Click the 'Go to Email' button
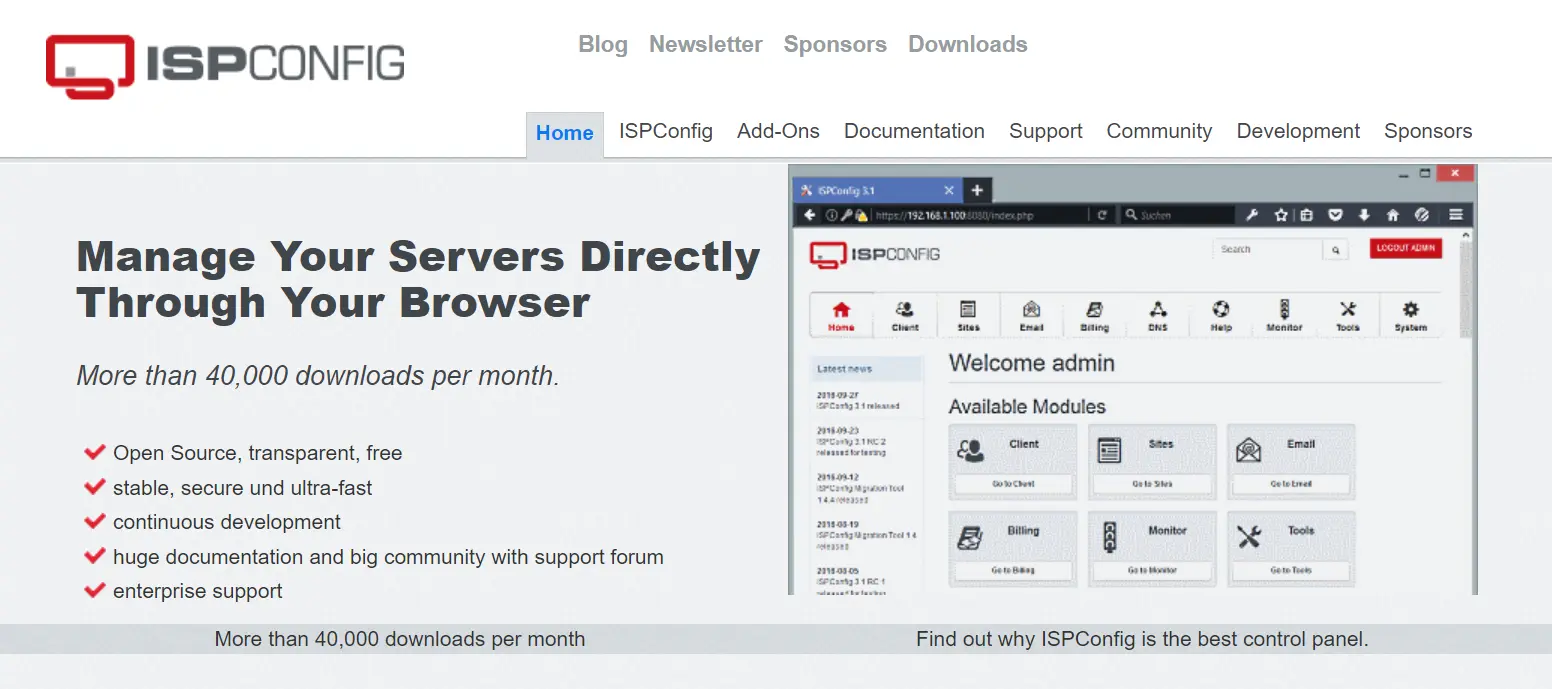1552x689 pixels. (1291, 484)
